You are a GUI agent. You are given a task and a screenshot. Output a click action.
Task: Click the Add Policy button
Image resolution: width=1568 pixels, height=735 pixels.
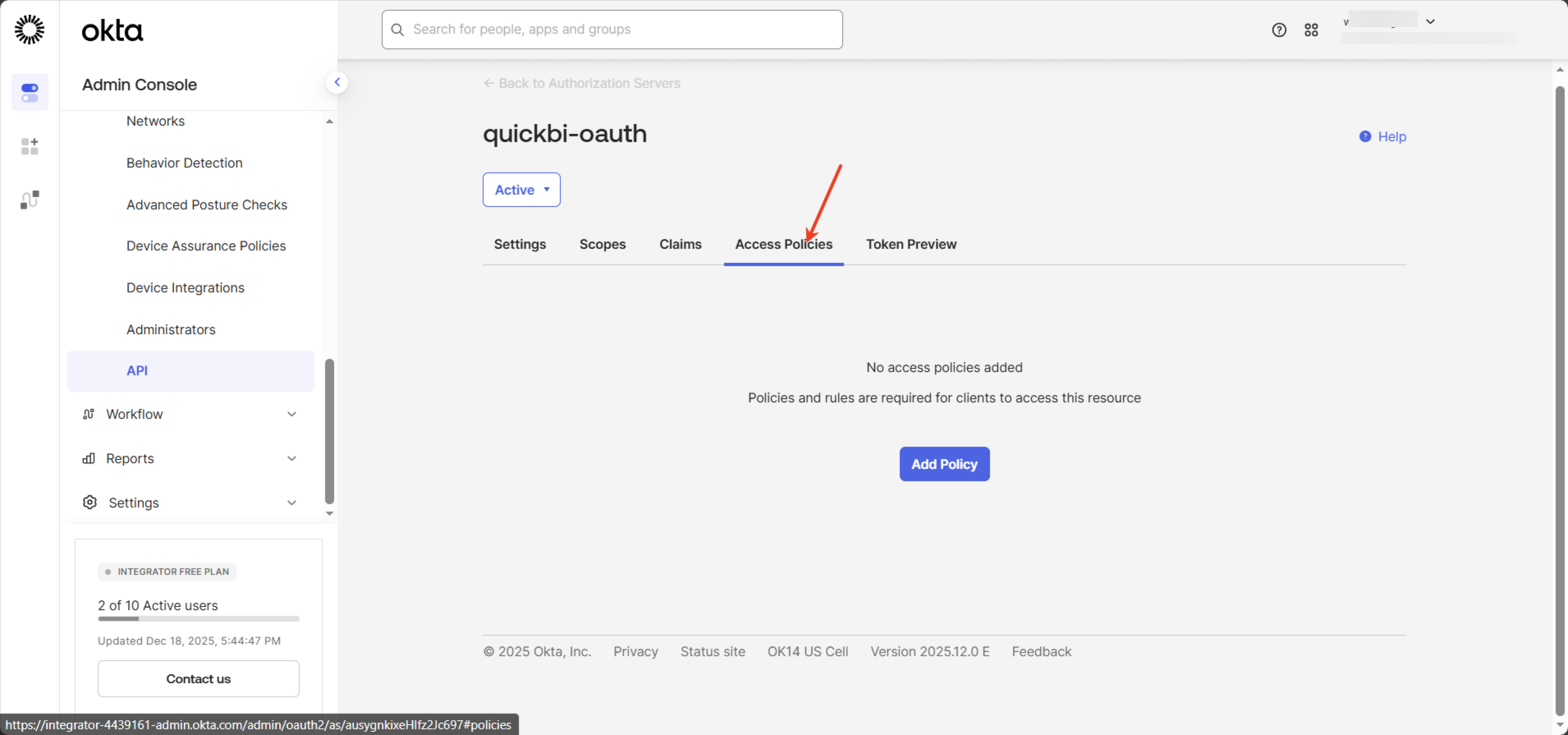pyautogui.click(x=944, y=464)
